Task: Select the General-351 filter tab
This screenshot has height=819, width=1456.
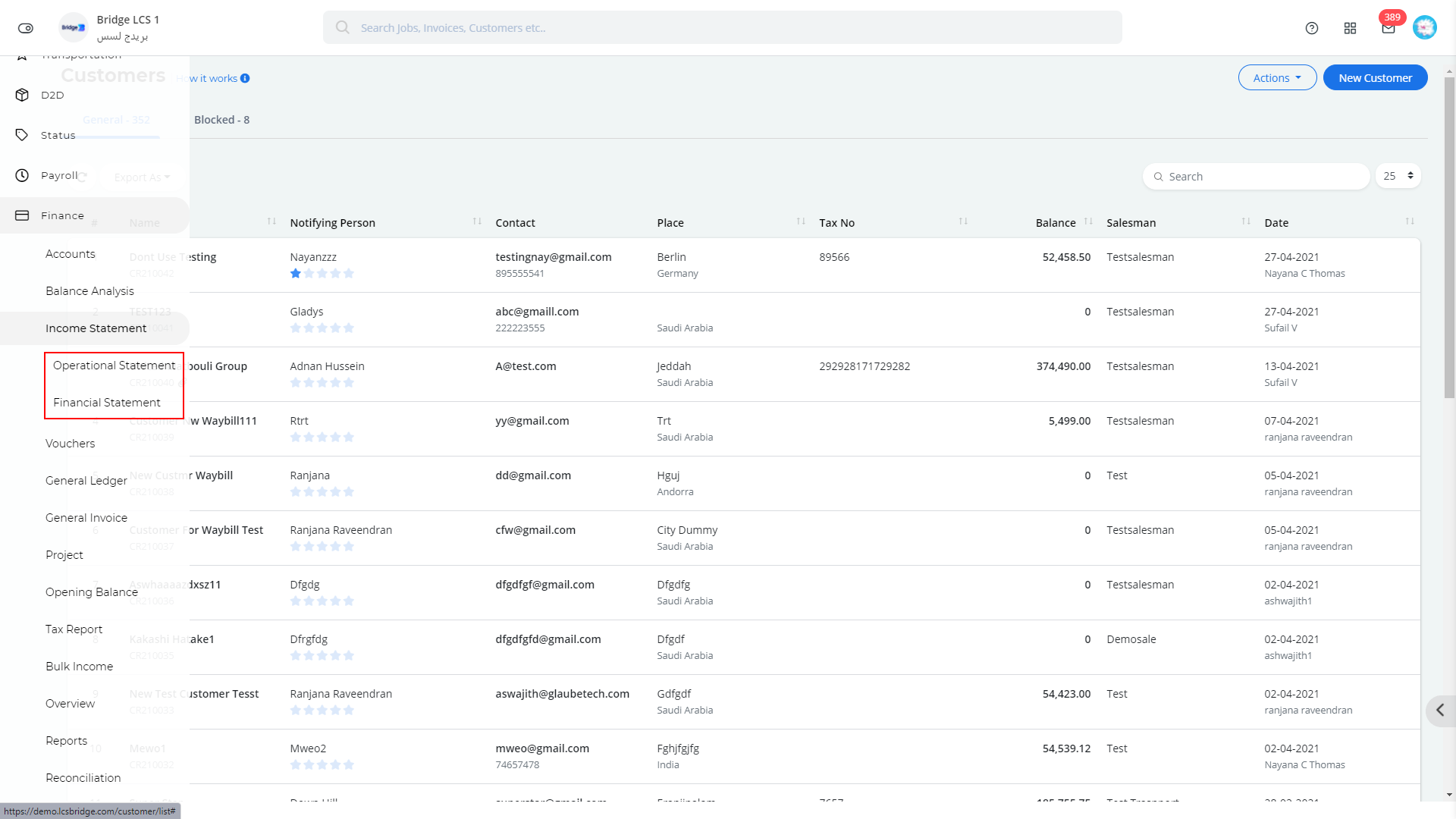Action: click(x=116, y=119)
